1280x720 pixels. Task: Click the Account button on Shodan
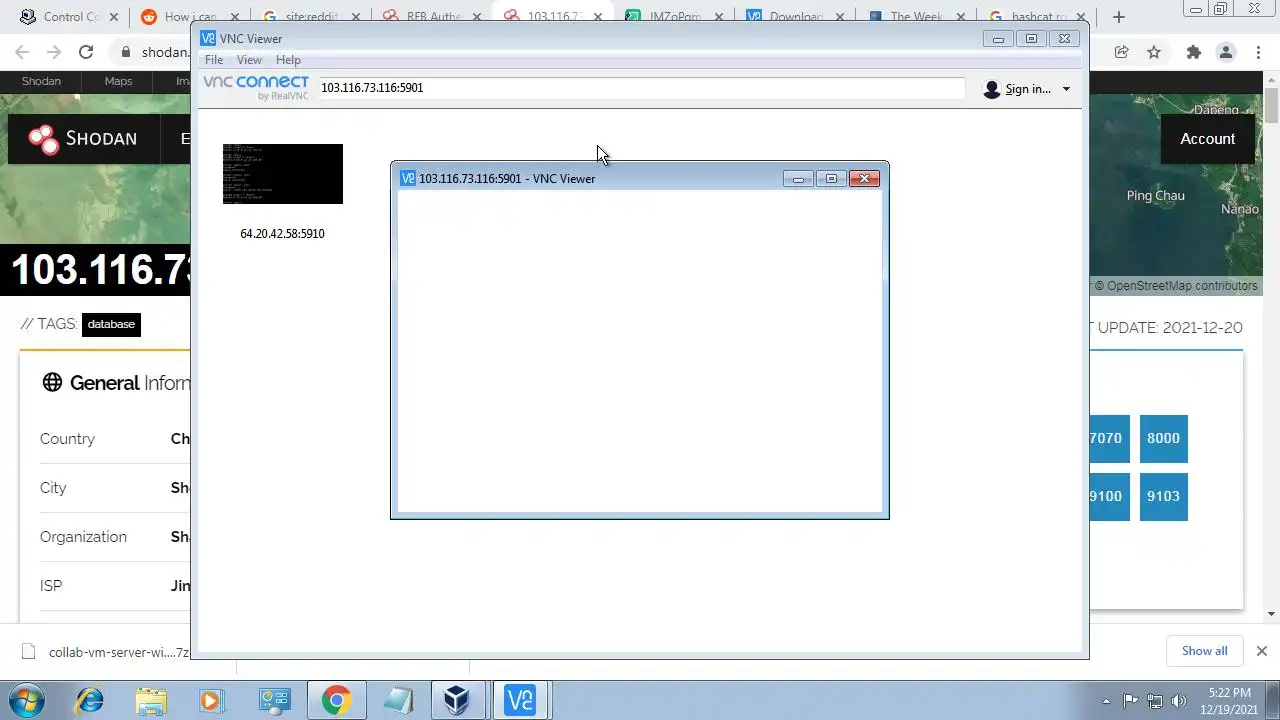[x=1207, y=139]
